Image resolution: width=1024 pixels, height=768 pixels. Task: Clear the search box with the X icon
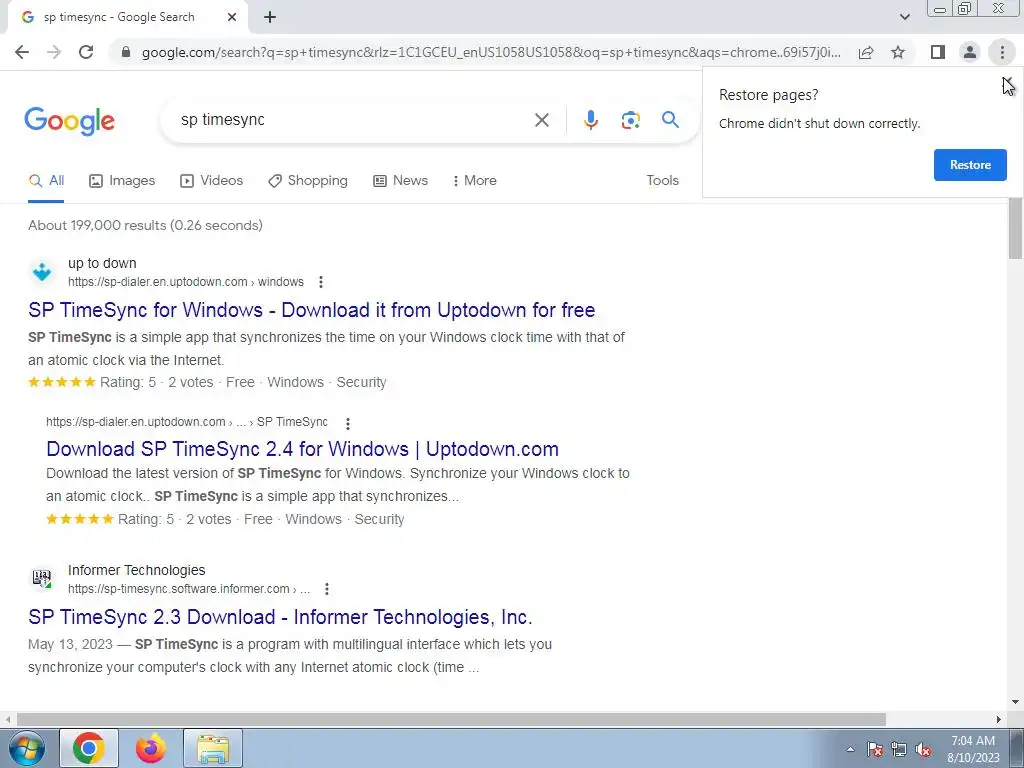541,120
